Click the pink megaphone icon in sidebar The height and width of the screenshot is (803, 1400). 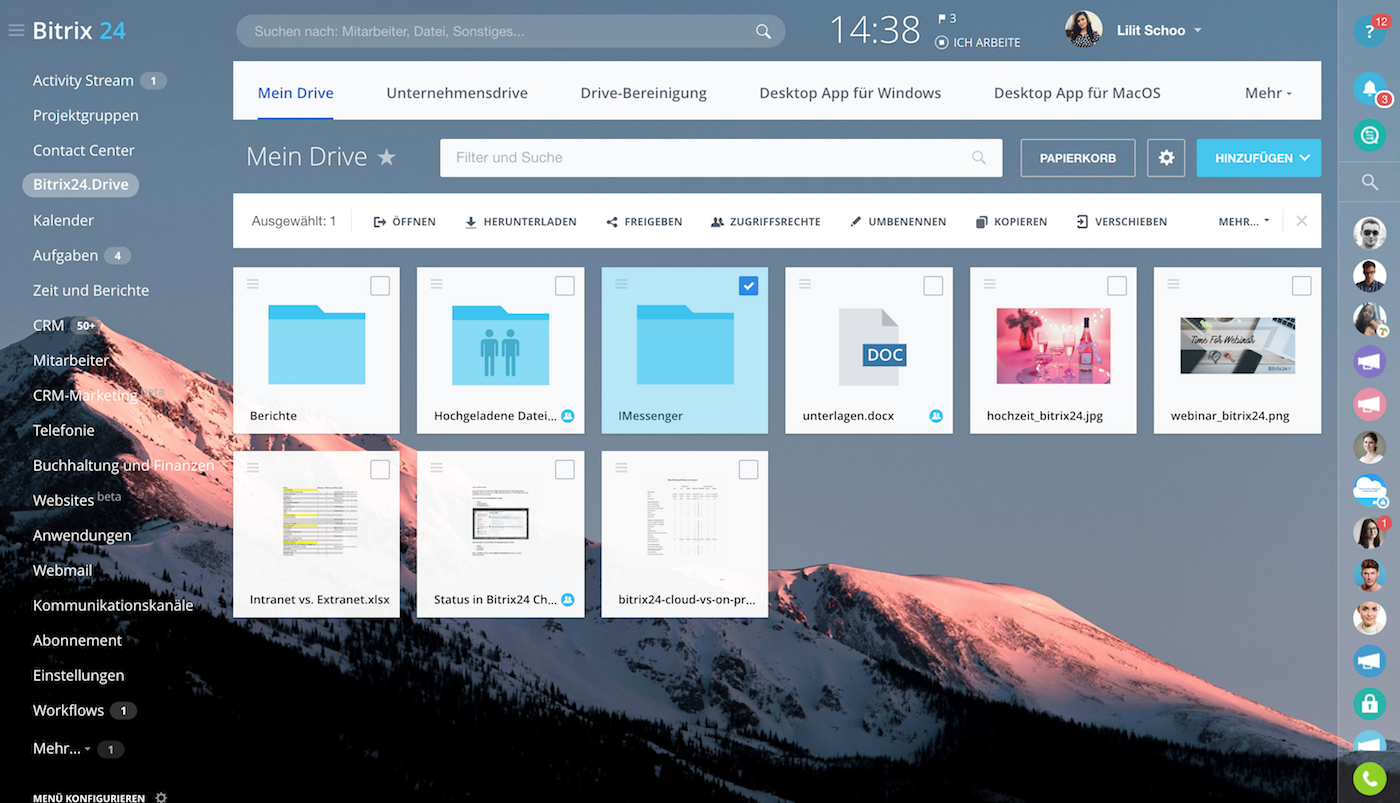(x=1369, y=404)
